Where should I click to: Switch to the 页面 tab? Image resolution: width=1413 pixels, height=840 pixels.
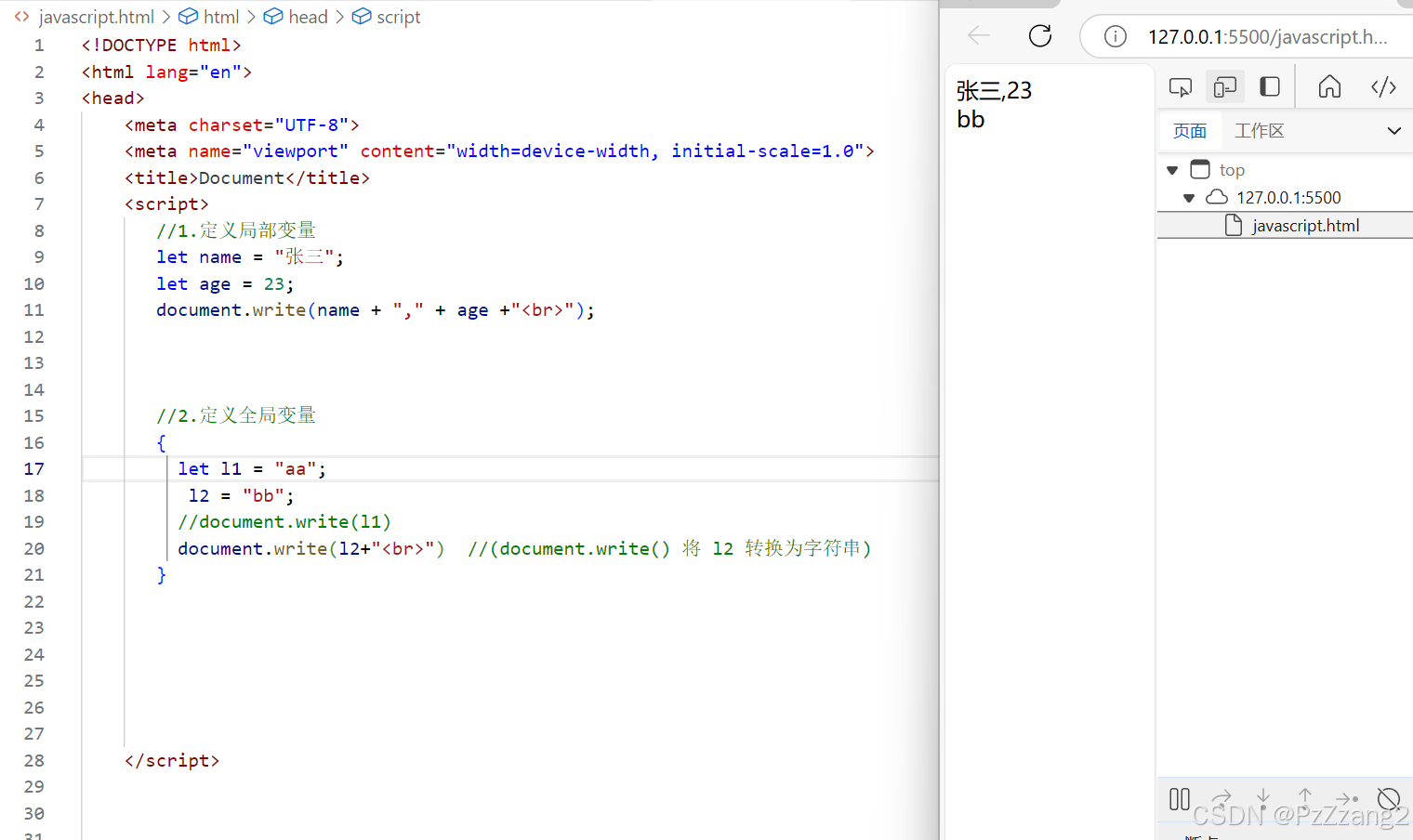click(x=1190, y=131)
